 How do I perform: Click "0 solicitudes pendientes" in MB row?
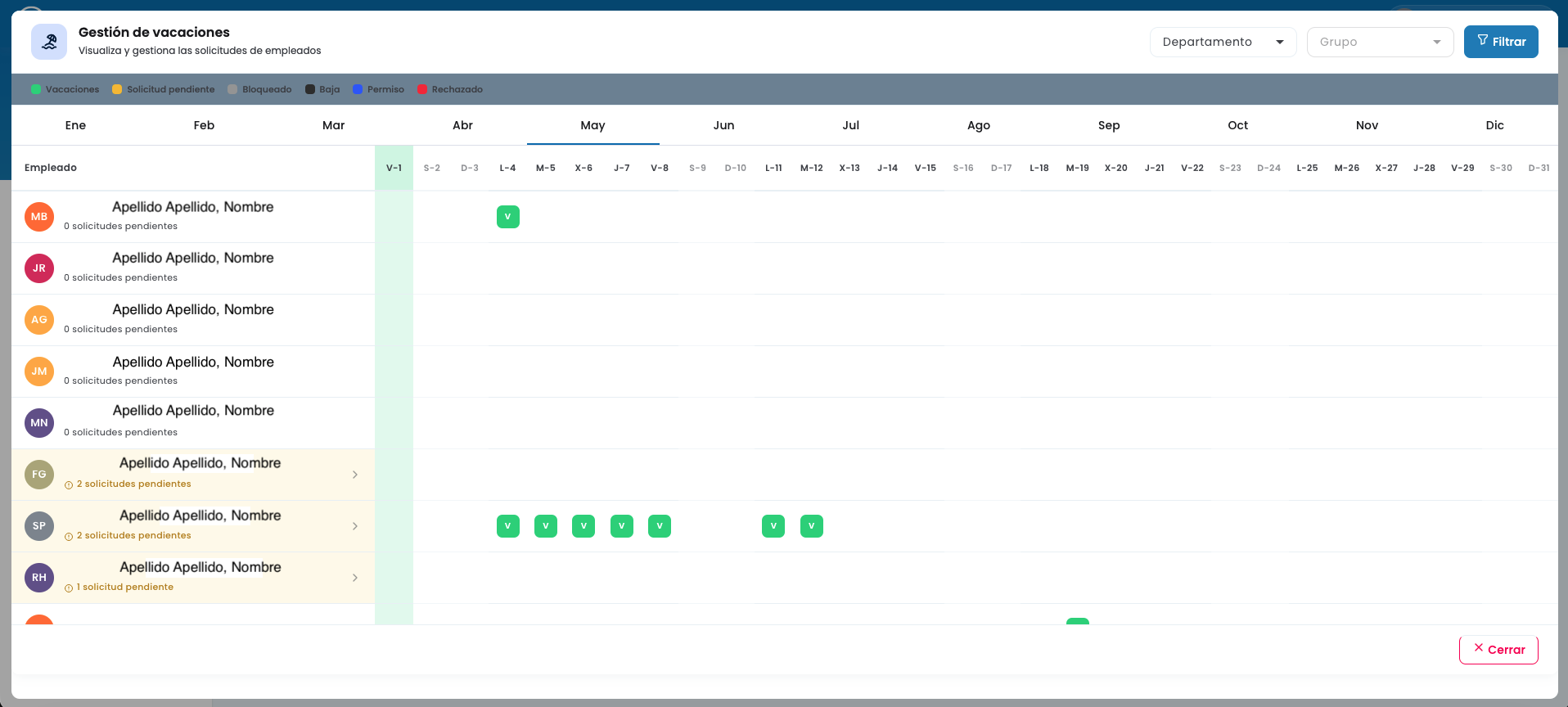pyautogui.click(x=121, y=227)
